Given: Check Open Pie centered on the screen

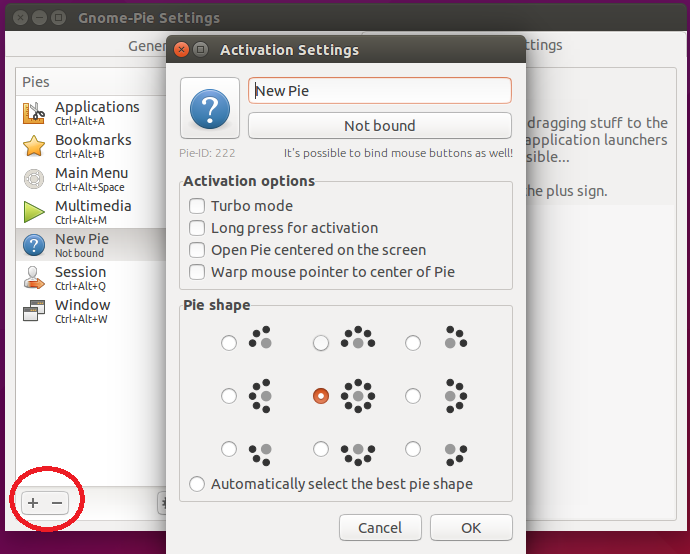Looking at the screenshot, I should click(197, 249).
